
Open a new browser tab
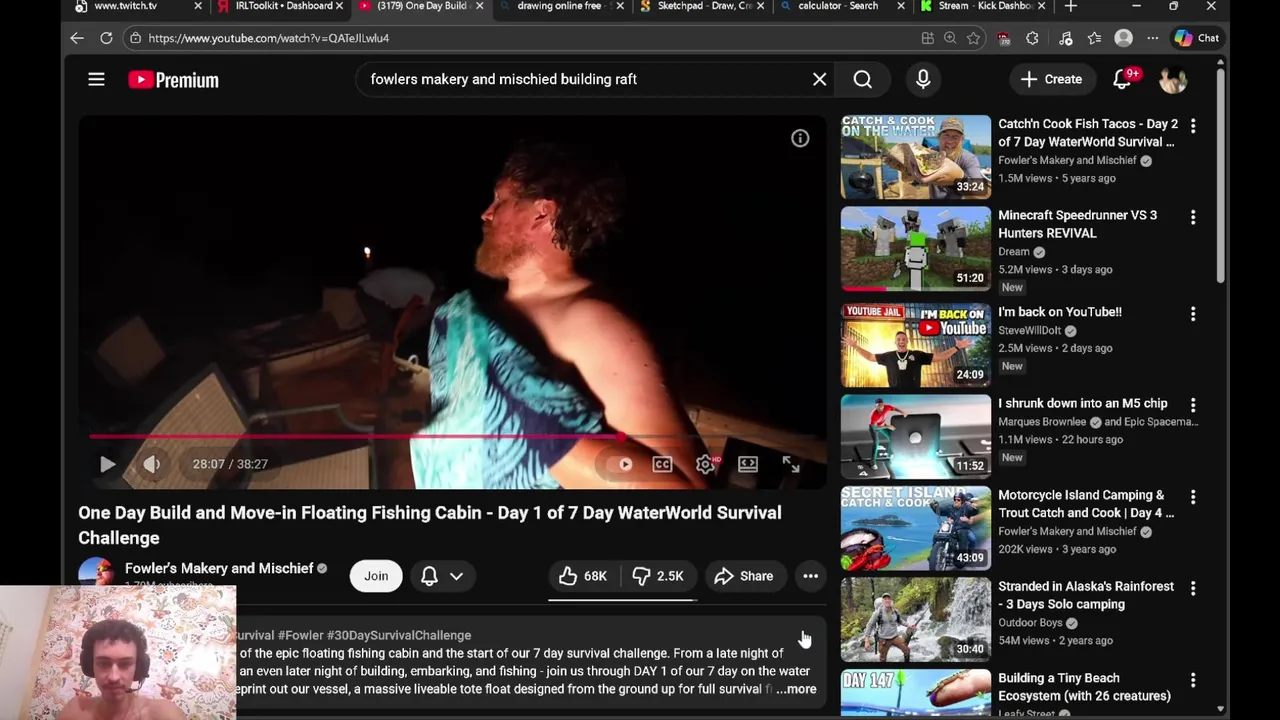pyautogui.click(x=1071, y=7)
